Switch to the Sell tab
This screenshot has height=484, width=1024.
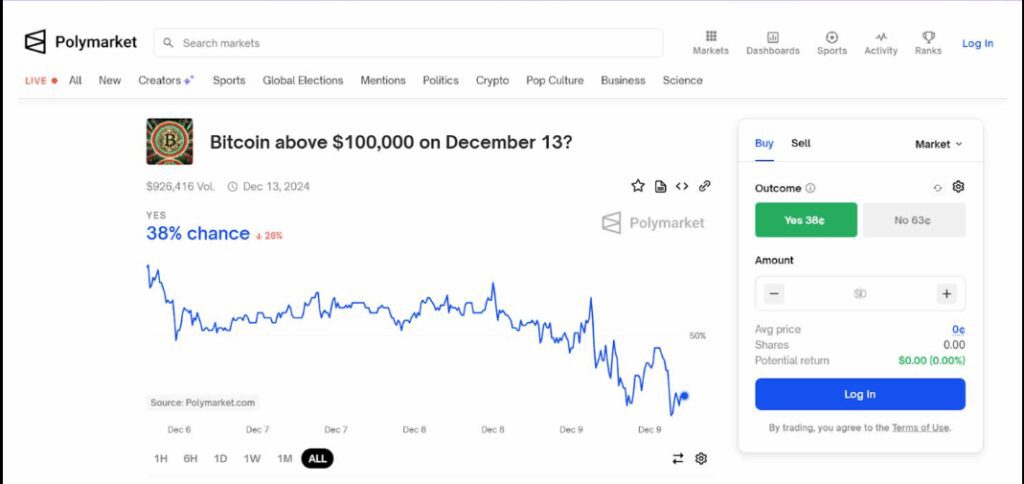coord(801,143)
